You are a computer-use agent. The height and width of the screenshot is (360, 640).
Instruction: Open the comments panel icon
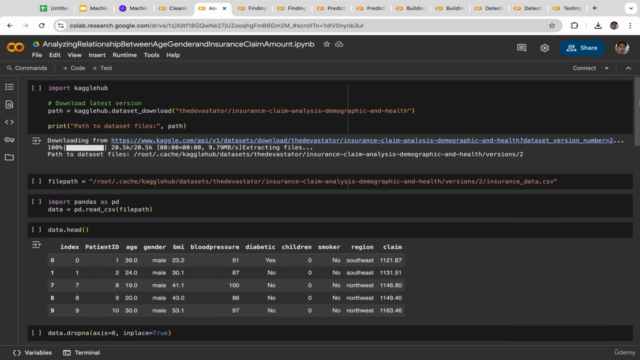click(521, 48)
